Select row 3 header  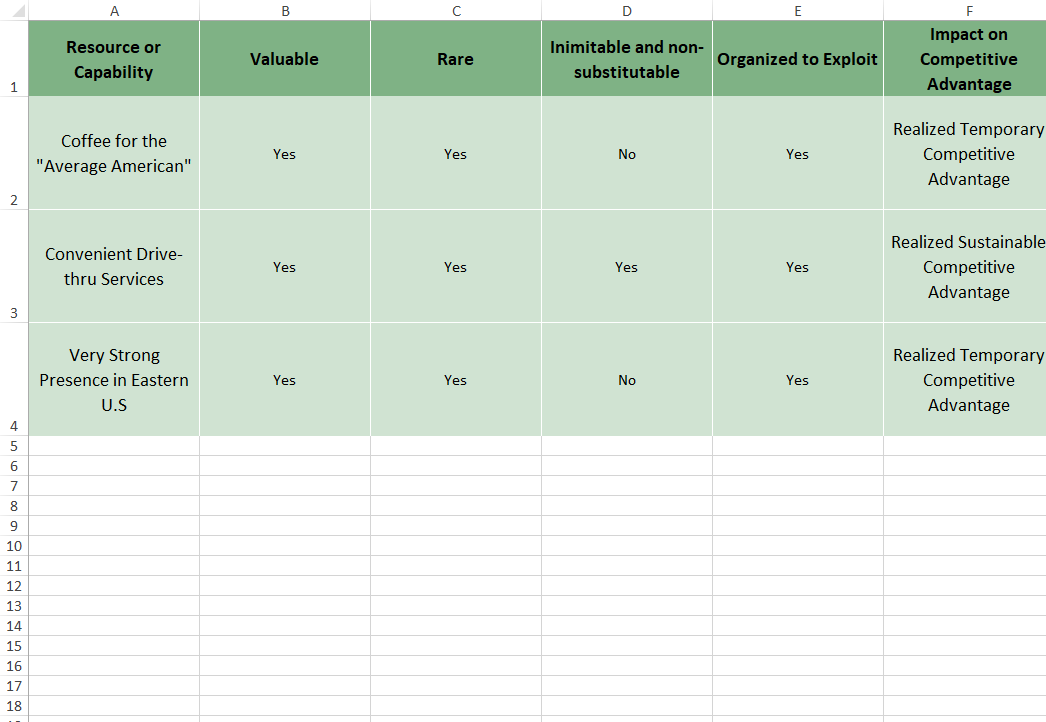point(14,266)
